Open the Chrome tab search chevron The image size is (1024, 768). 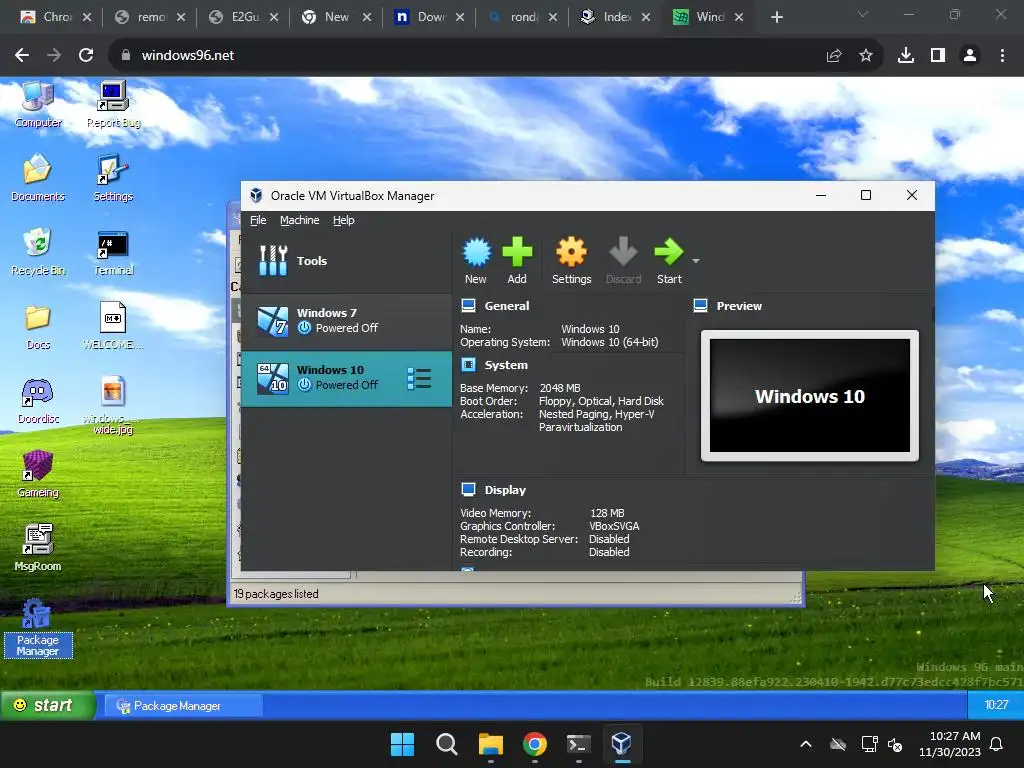(863, 14)
